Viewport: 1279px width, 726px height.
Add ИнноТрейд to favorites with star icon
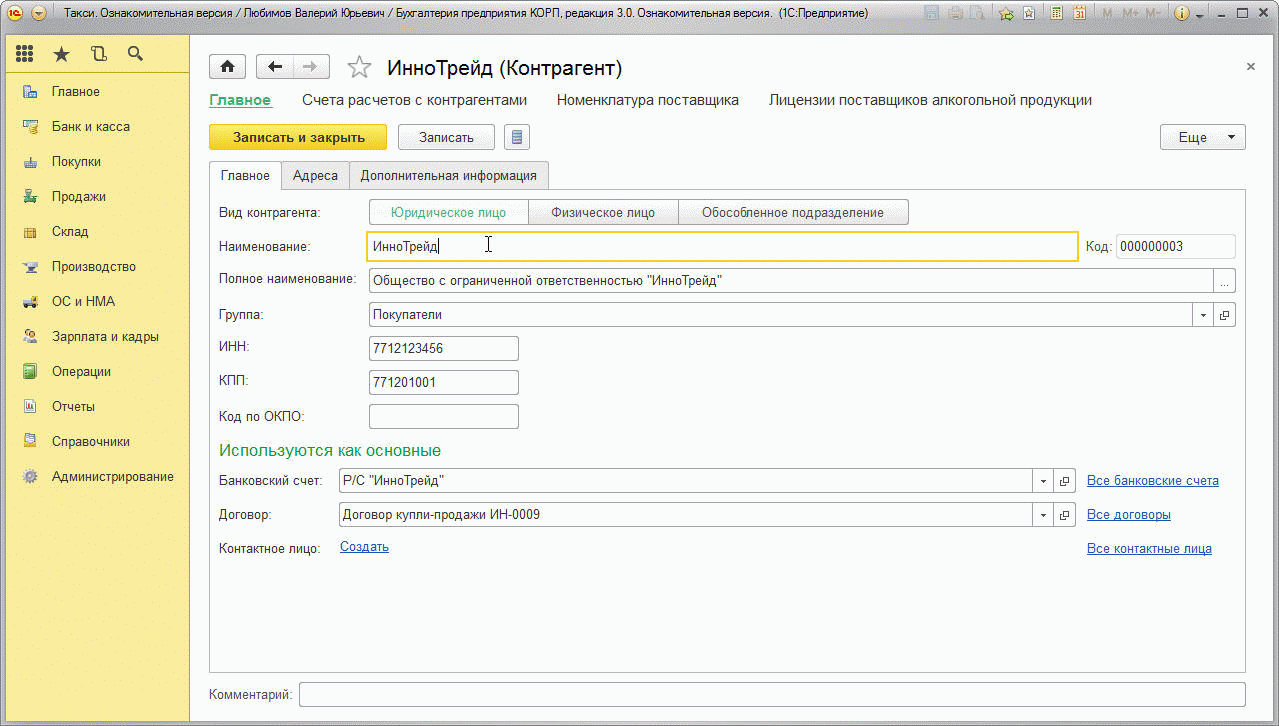point(359,68)
